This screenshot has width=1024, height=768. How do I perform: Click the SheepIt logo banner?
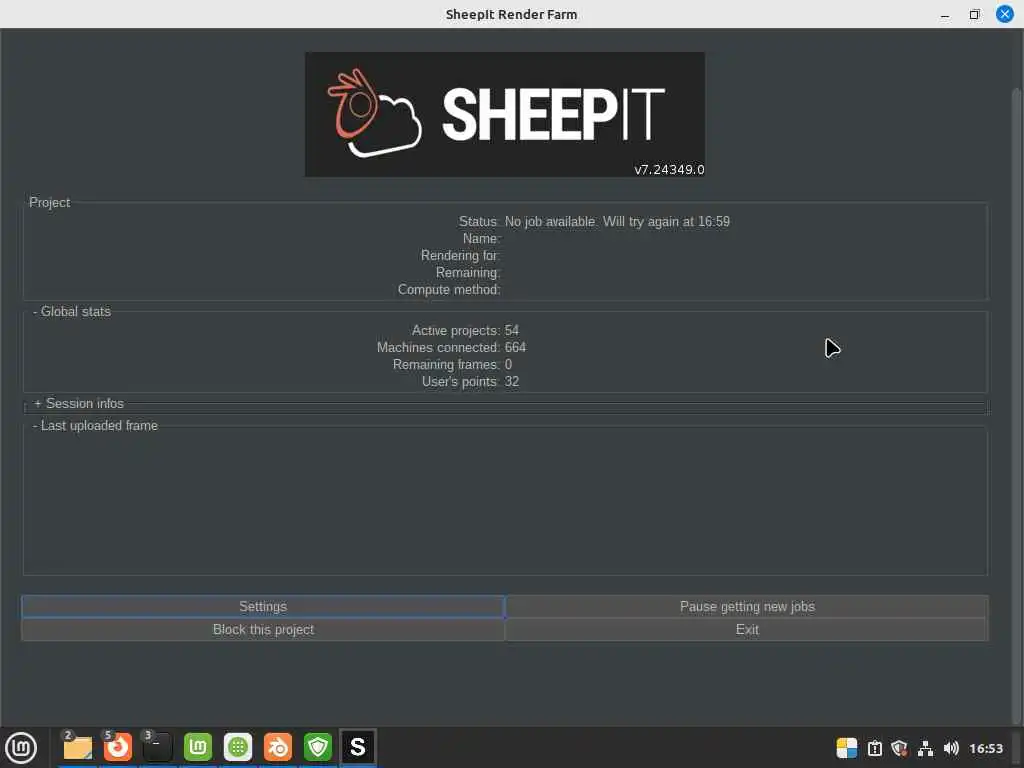504,114
